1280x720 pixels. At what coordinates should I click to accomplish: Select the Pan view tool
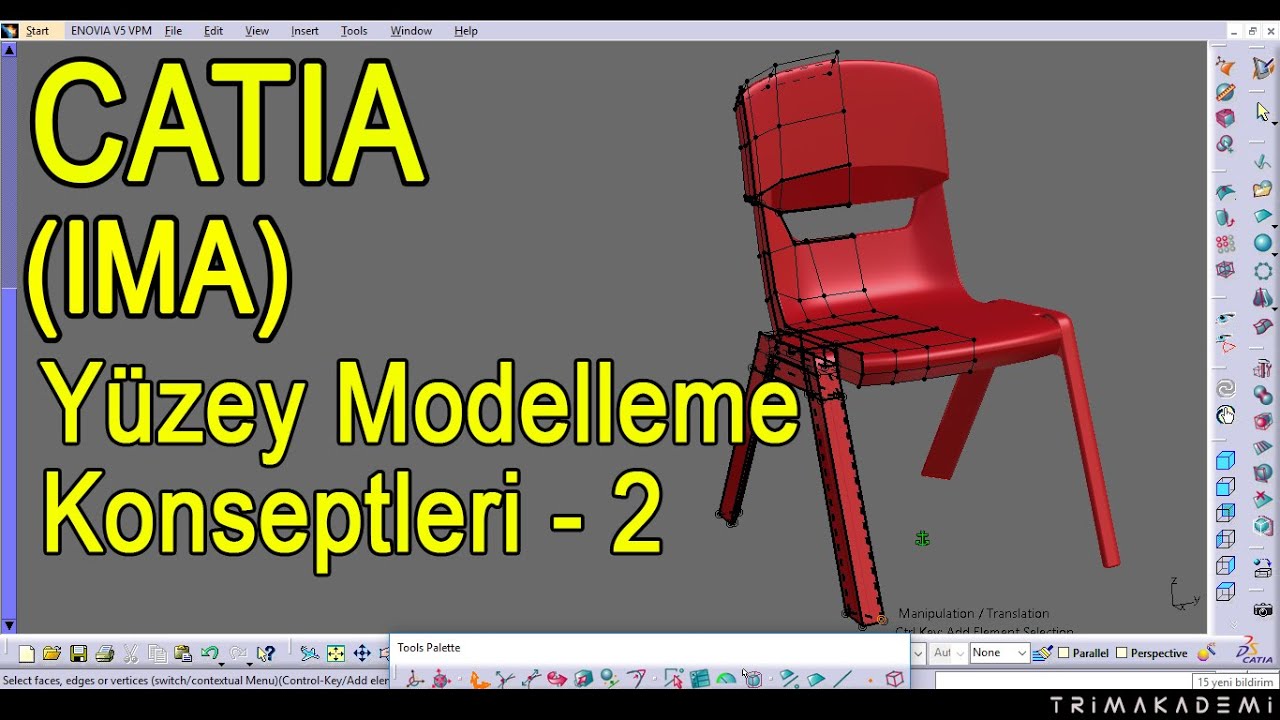362,654
